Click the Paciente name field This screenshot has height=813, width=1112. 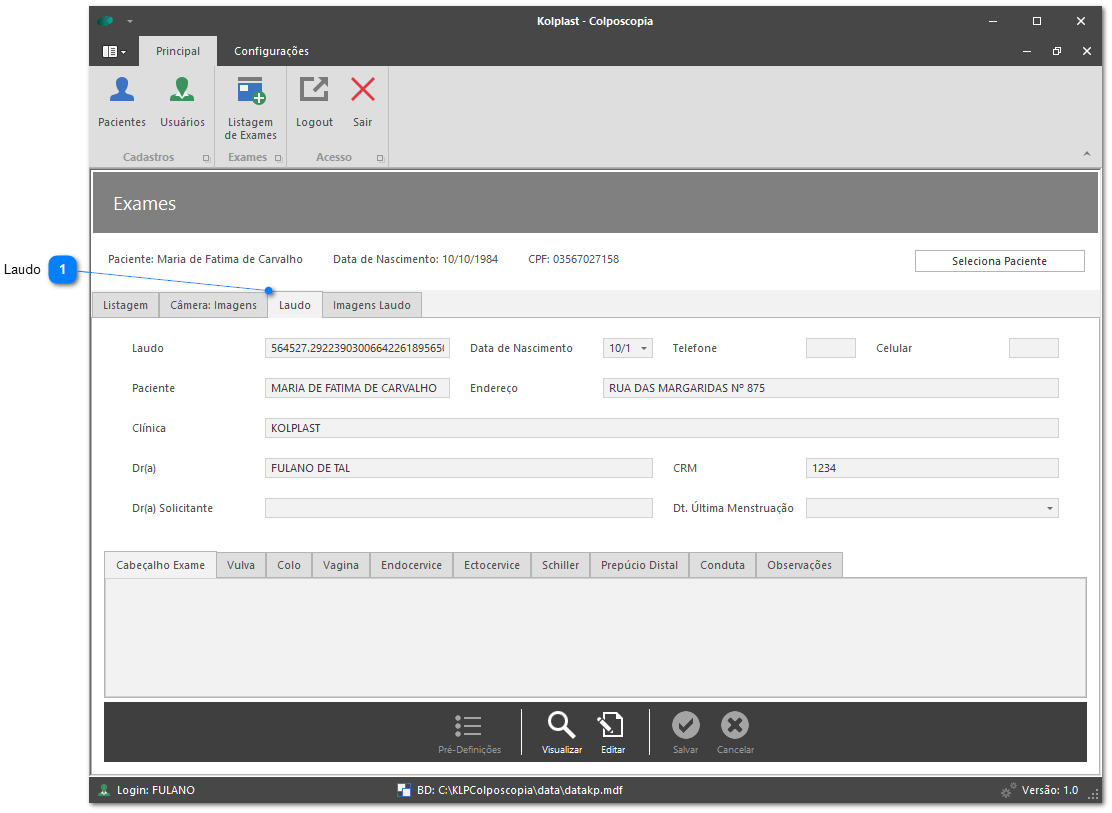click(357, 388)
